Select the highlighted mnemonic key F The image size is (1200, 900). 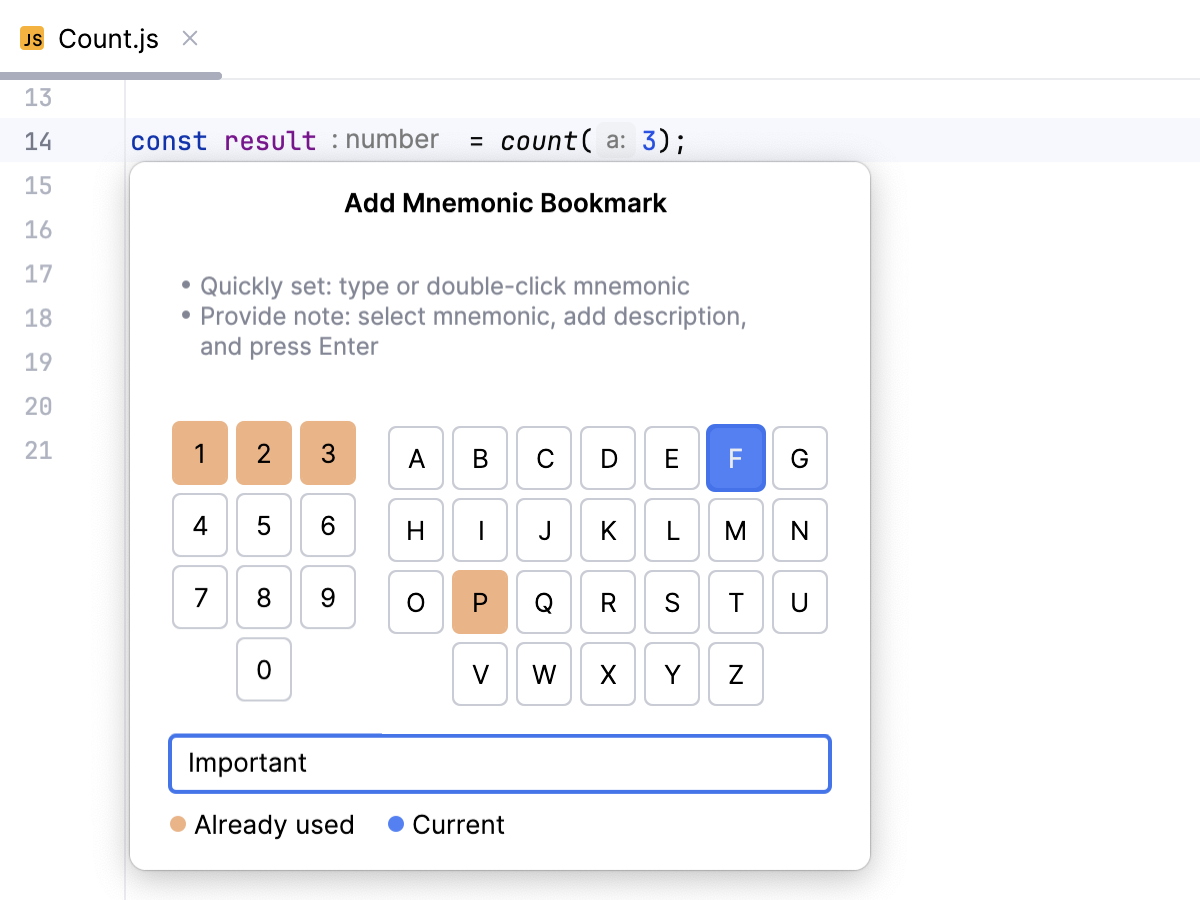736,458
